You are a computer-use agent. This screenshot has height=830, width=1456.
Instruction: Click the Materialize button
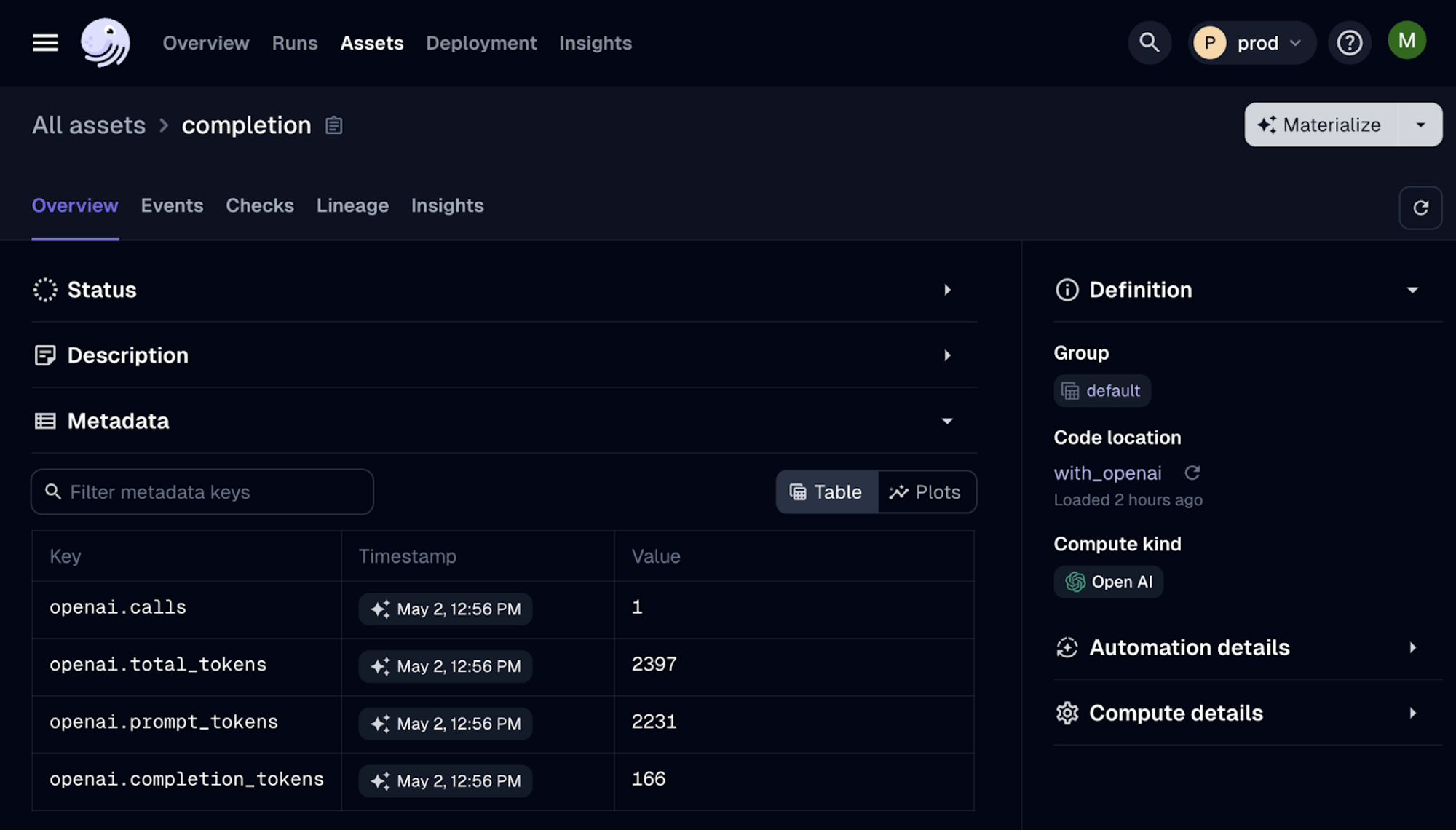pos(1321,125)
